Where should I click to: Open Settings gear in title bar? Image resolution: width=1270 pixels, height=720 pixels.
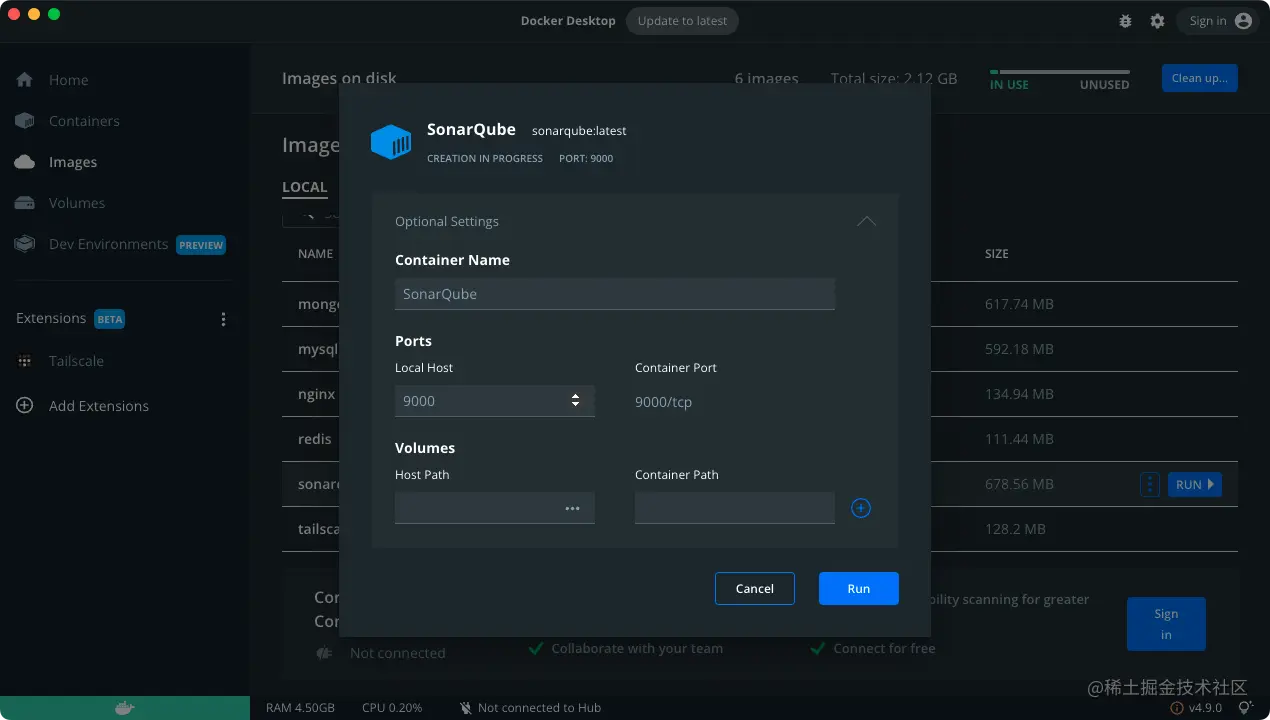(x=1157, y=21)
